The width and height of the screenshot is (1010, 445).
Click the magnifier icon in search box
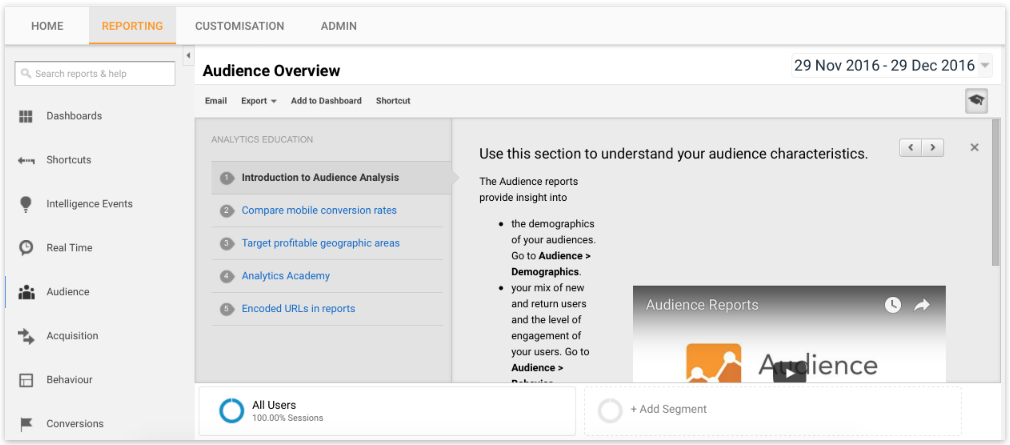[26, 73]
